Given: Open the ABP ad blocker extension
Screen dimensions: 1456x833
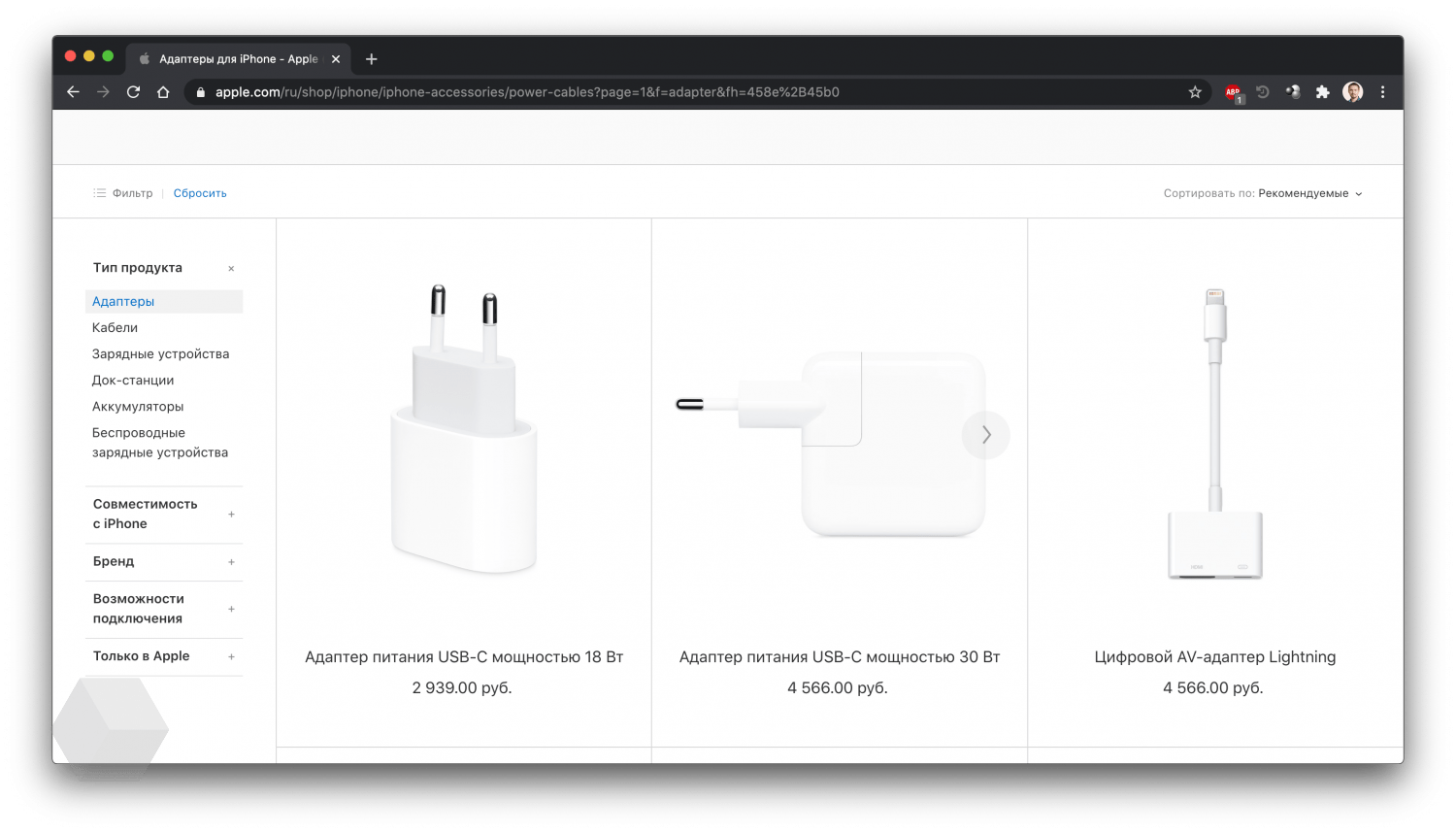Looking at the screenshot, I should point(1233,92).
